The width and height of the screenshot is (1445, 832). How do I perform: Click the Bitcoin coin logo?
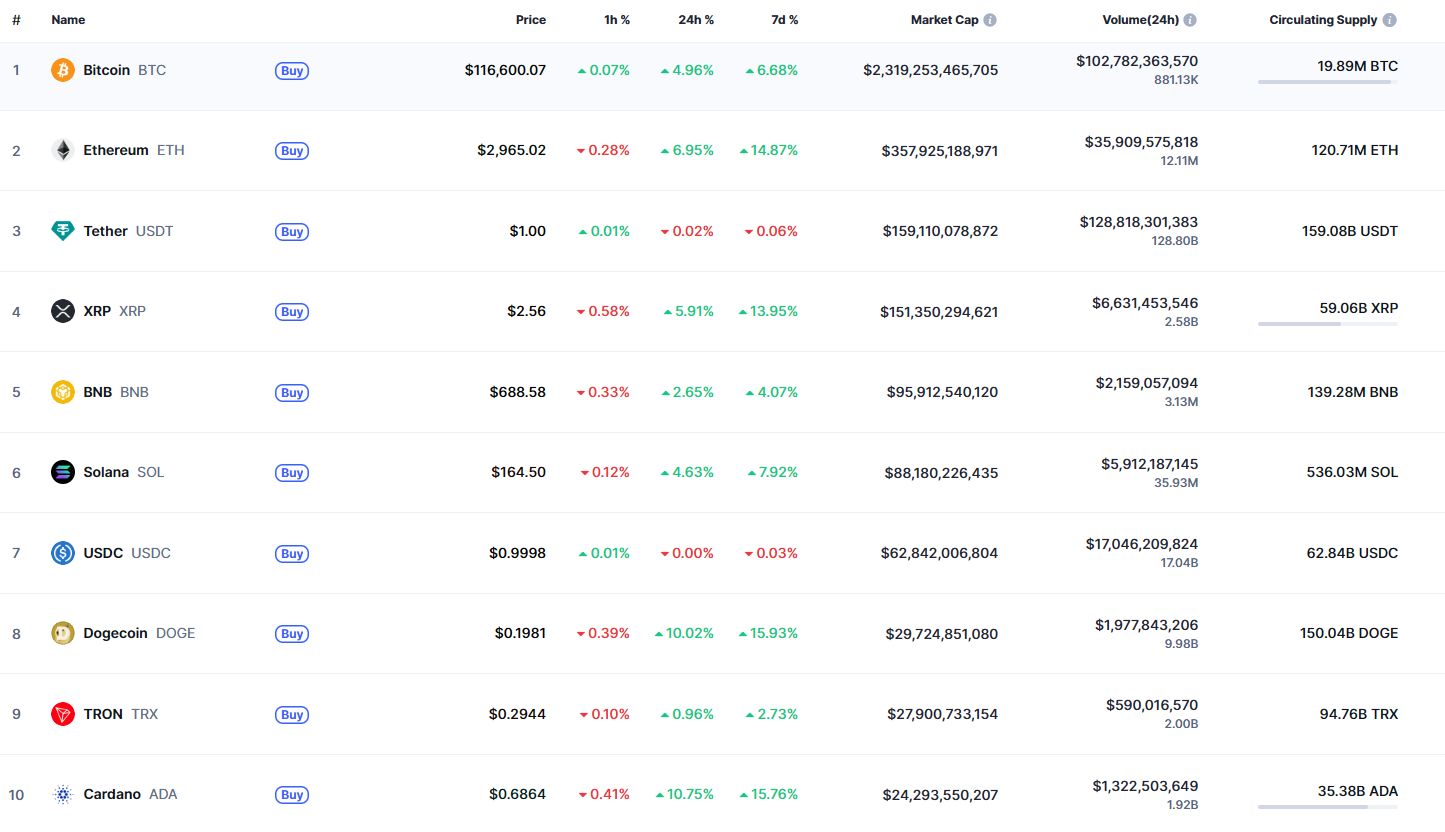point(63,70)
